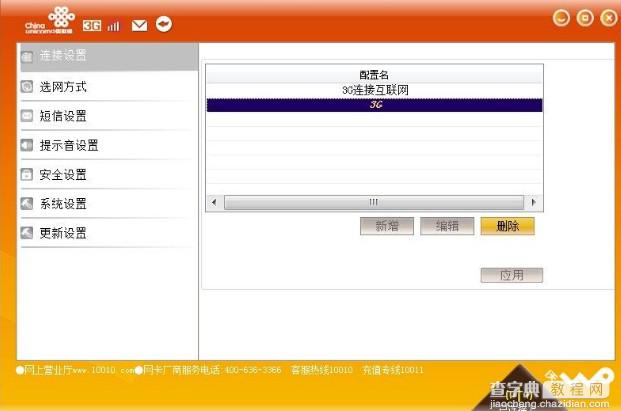Image resolution: width=621 pixels, height=411 pixels.
Task: Click the 应用 button
Action: pyautogui.click(x=512, y=275)
